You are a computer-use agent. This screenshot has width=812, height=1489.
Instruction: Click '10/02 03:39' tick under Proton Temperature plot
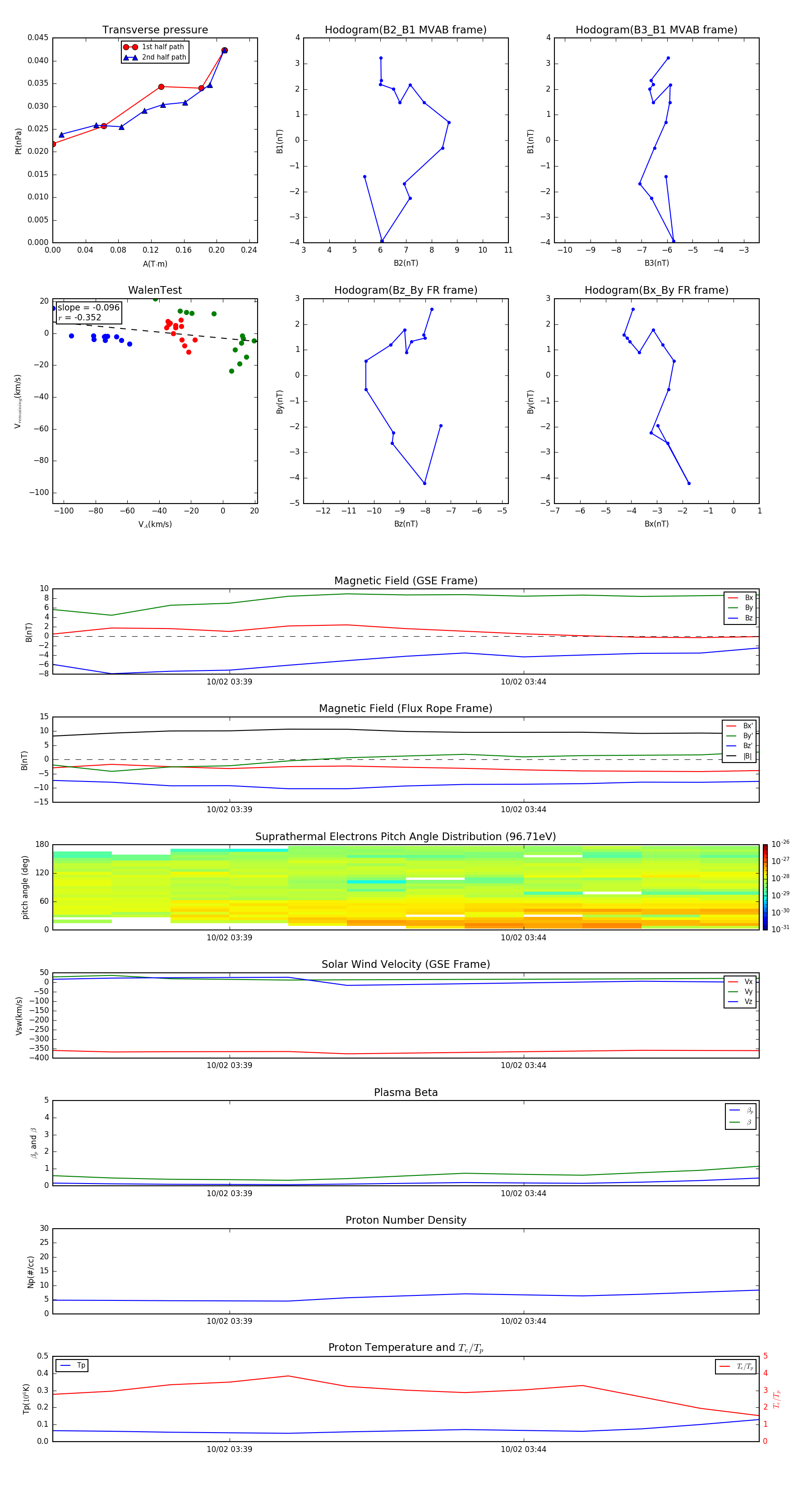230,1449
